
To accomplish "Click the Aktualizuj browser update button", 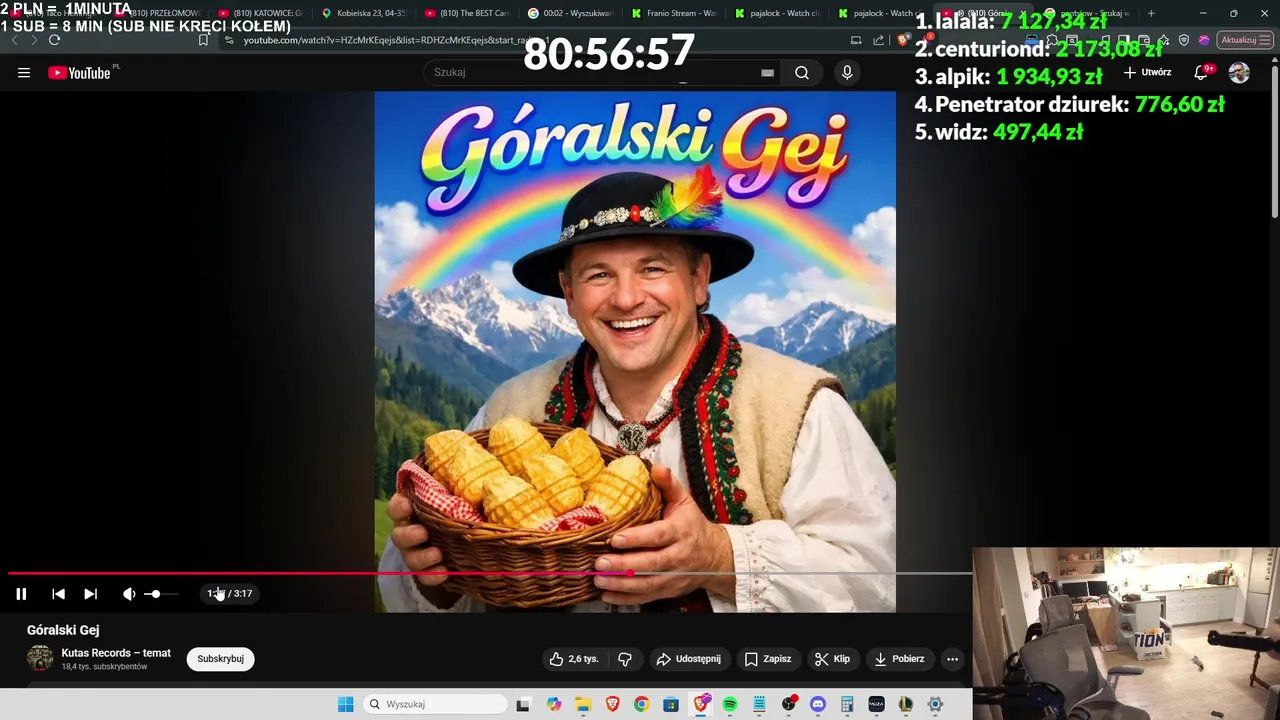I will [1245, 40].
